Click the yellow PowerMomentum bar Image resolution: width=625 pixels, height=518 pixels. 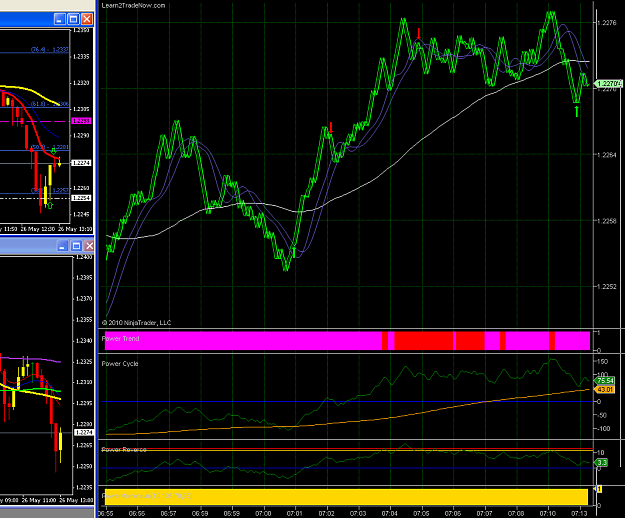click(346, 497)
